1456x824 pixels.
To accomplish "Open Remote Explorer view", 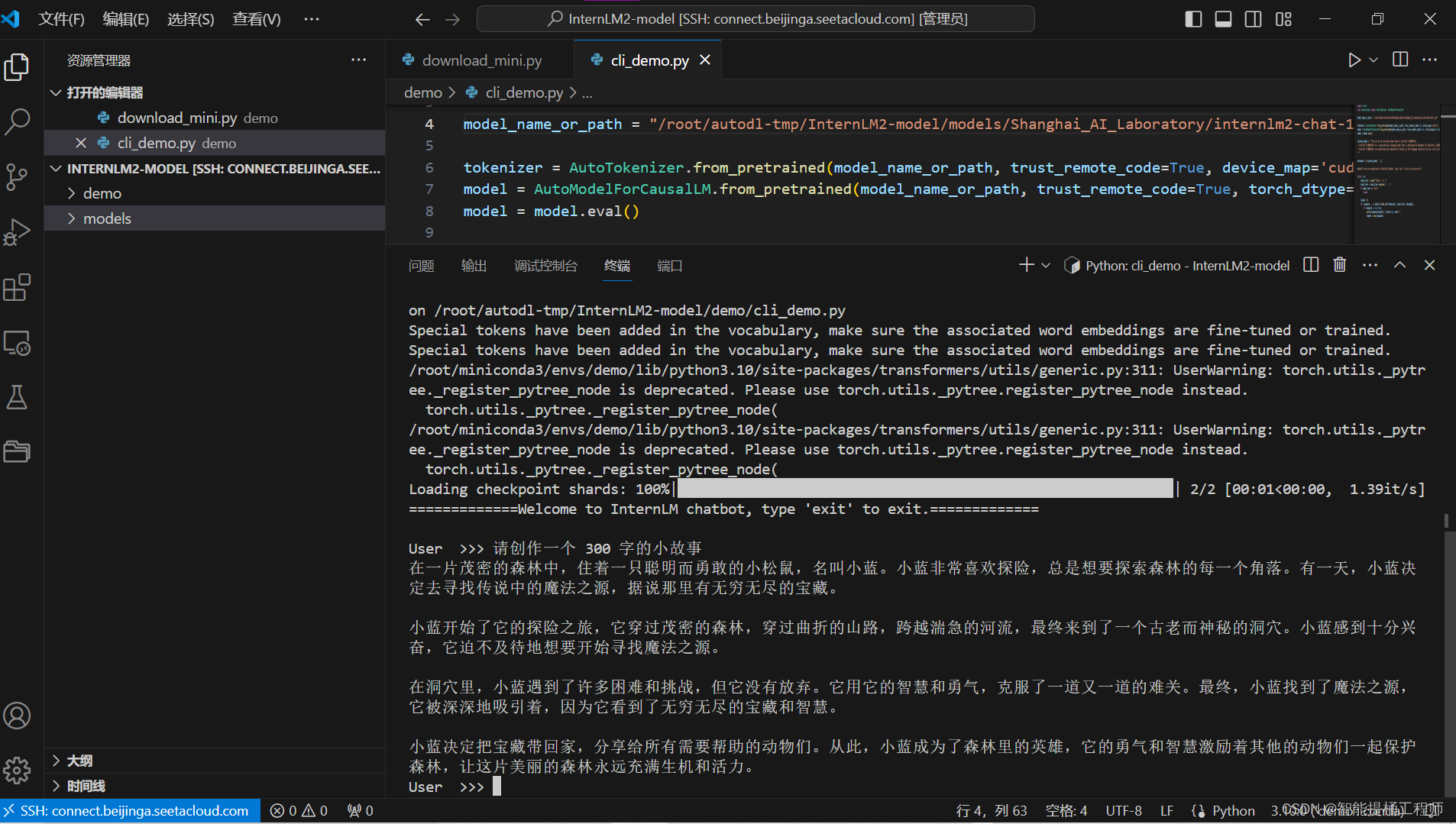I will click(x=17, y=343).
